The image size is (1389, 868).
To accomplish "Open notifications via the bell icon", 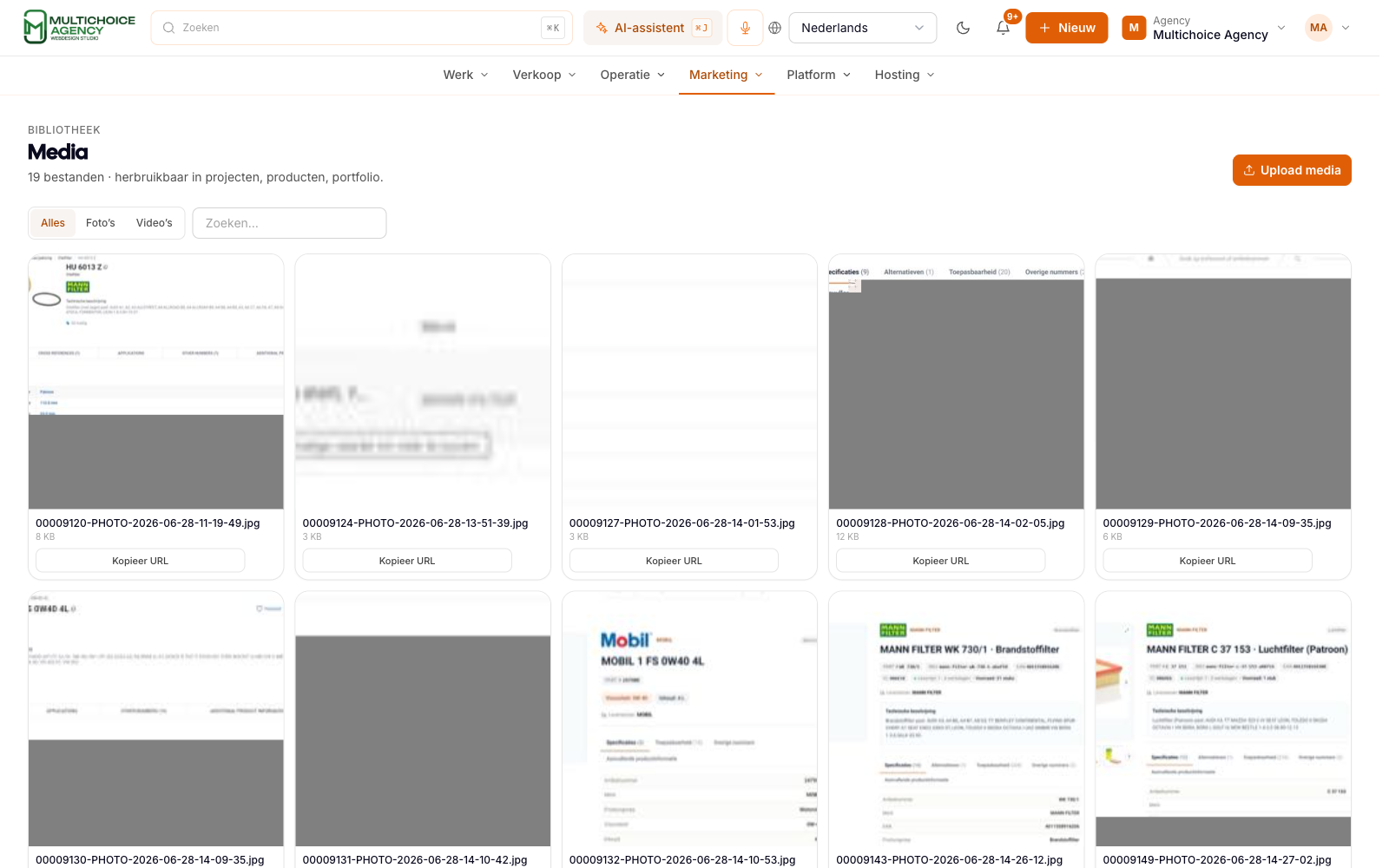I will point(1003,28).
